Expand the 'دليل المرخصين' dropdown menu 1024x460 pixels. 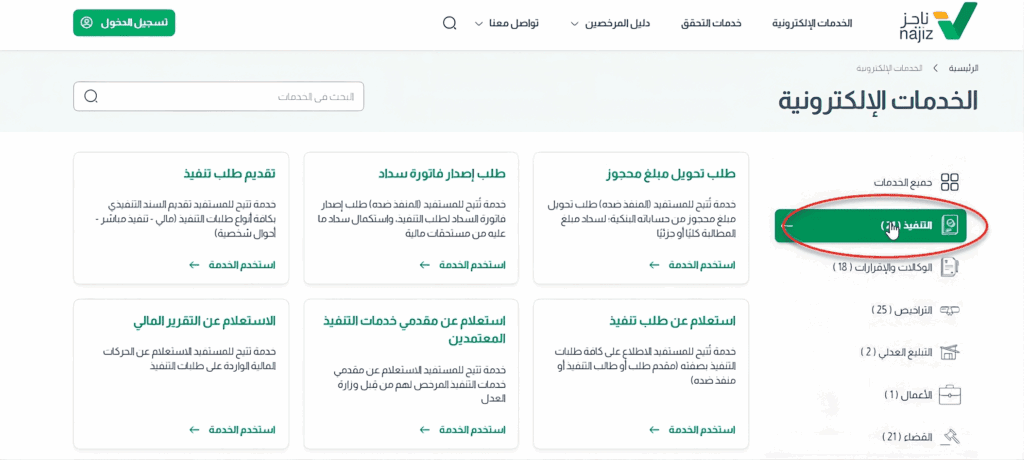(x=612, y=23)
